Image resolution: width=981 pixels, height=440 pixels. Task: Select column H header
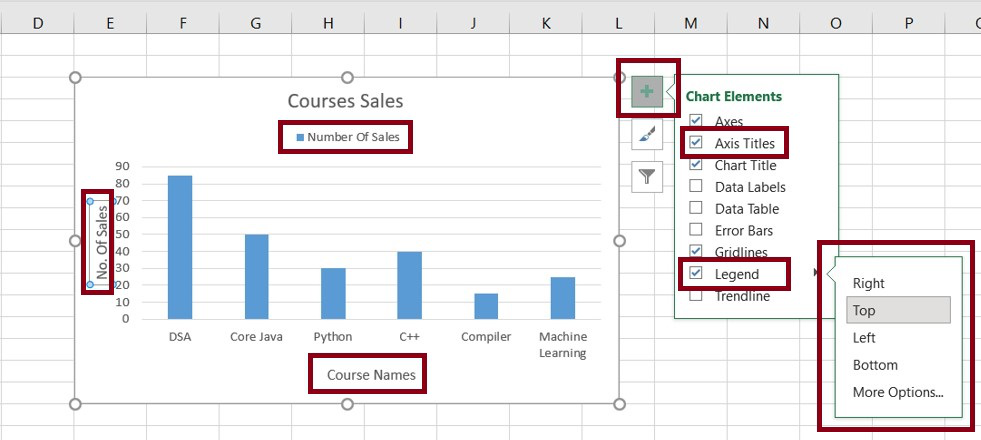328,22
